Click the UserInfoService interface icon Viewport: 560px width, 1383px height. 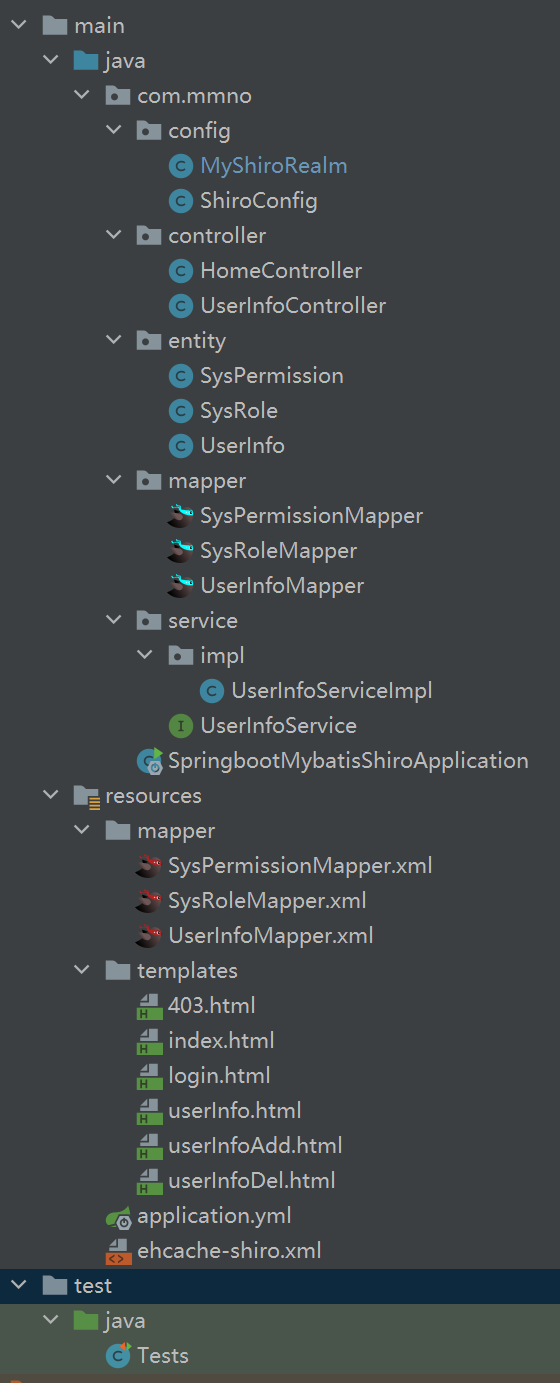[181, 726]
